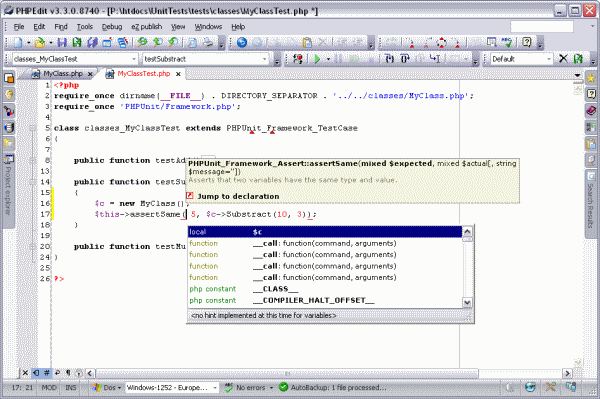
Task: Click the green Run play button
Action: [317, 59]
